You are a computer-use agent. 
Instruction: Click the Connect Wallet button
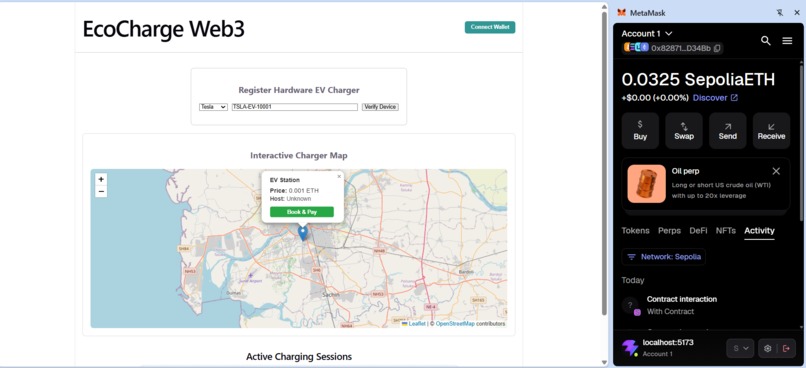[x=490, y=27]
